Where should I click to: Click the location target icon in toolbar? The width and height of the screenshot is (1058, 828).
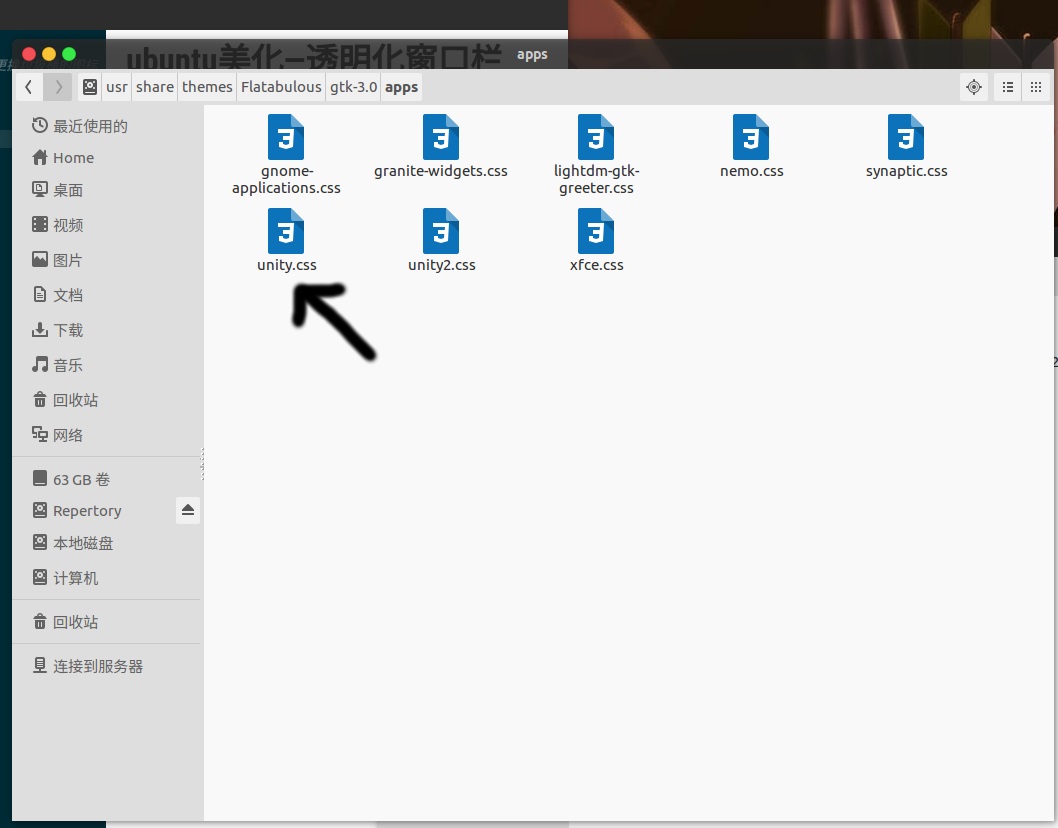click(974, 87)
